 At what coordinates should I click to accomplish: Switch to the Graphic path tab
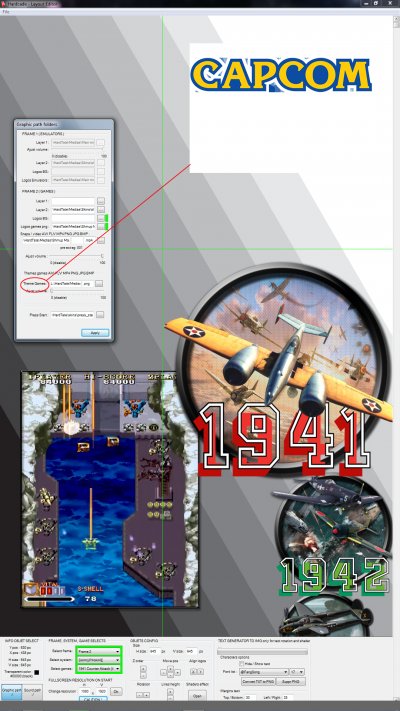[11, 692]
